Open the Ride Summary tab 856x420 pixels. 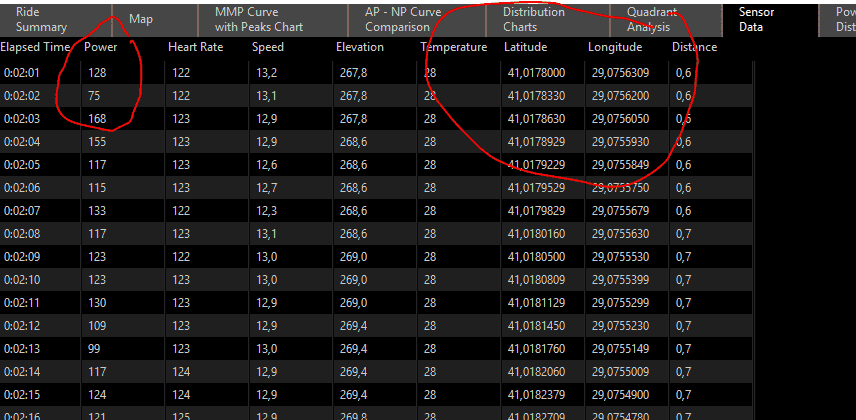tap(41, 19)
